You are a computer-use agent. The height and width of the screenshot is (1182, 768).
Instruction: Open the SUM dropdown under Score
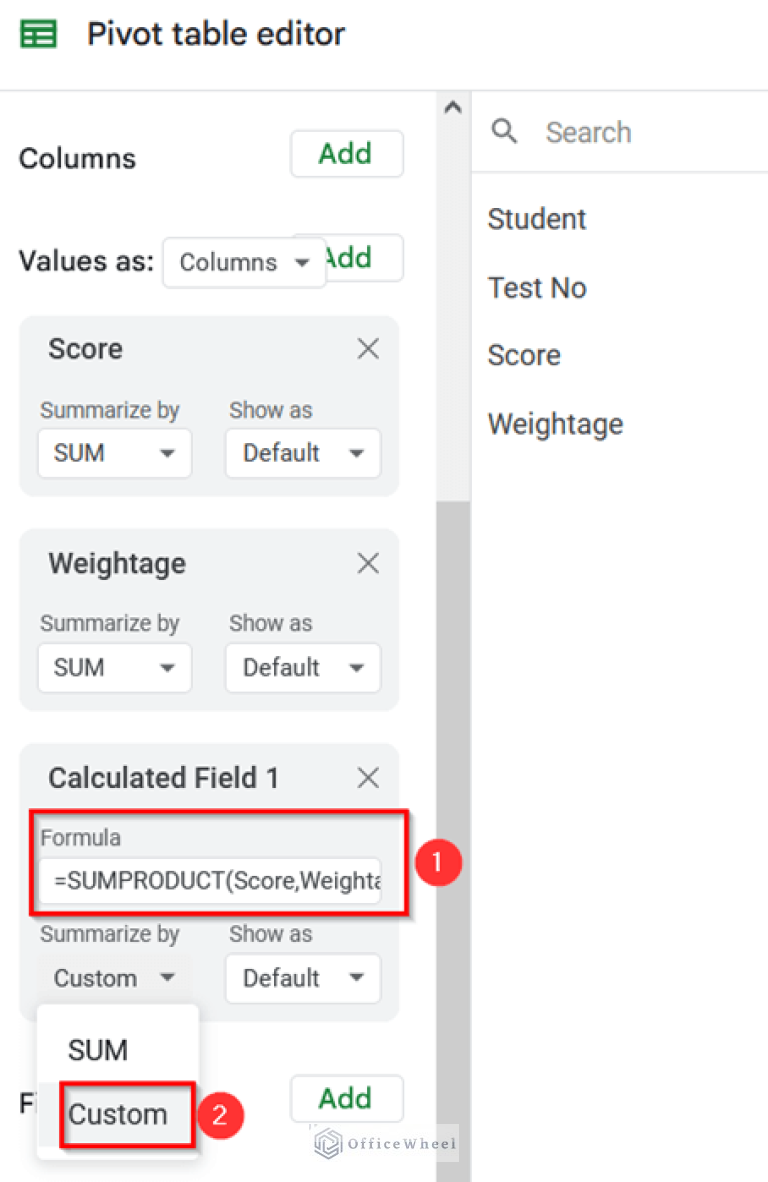pos(114,453)
